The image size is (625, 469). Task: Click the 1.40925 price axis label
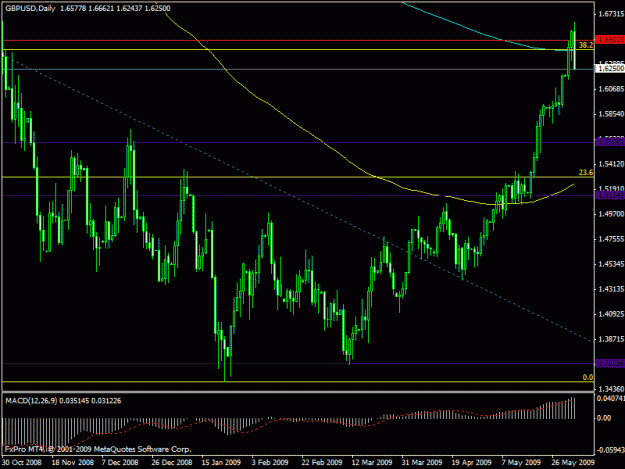(x=611, y=314)
